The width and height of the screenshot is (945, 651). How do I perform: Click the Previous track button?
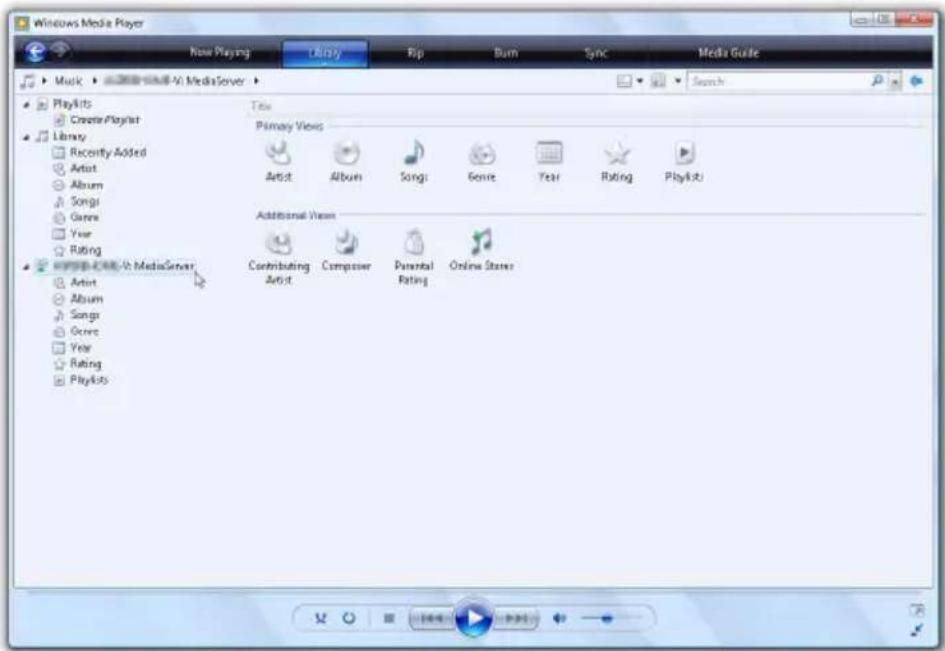pyautogui.click(x=431, y=618)
